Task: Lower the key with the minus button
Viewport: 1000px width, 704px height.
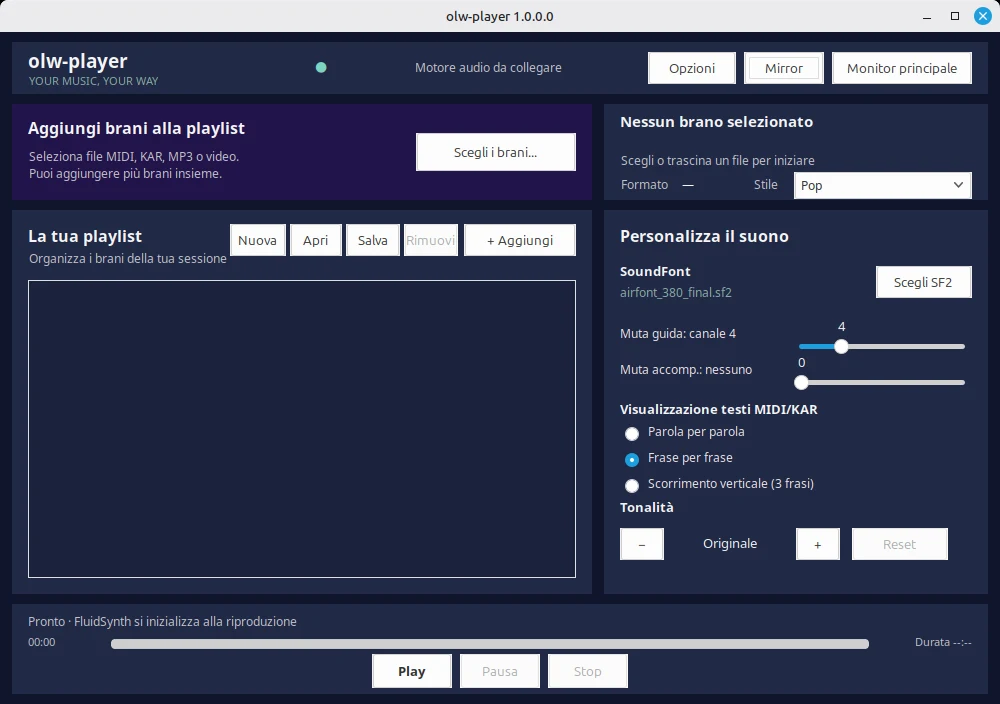Action: coord(642,544)
